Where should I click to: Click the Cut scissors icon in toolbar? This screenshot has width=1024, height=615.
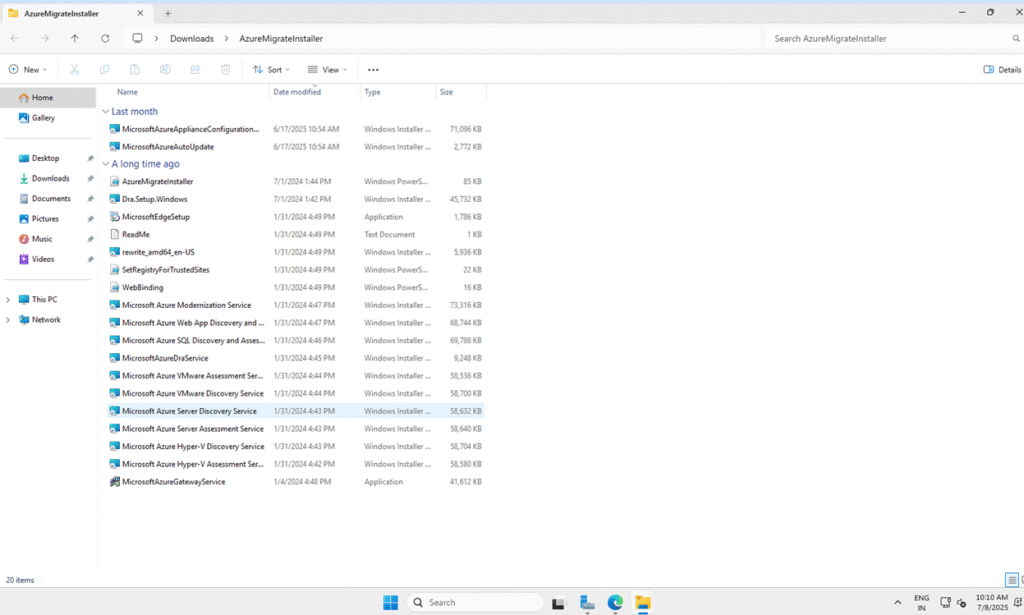coord(74,70)
